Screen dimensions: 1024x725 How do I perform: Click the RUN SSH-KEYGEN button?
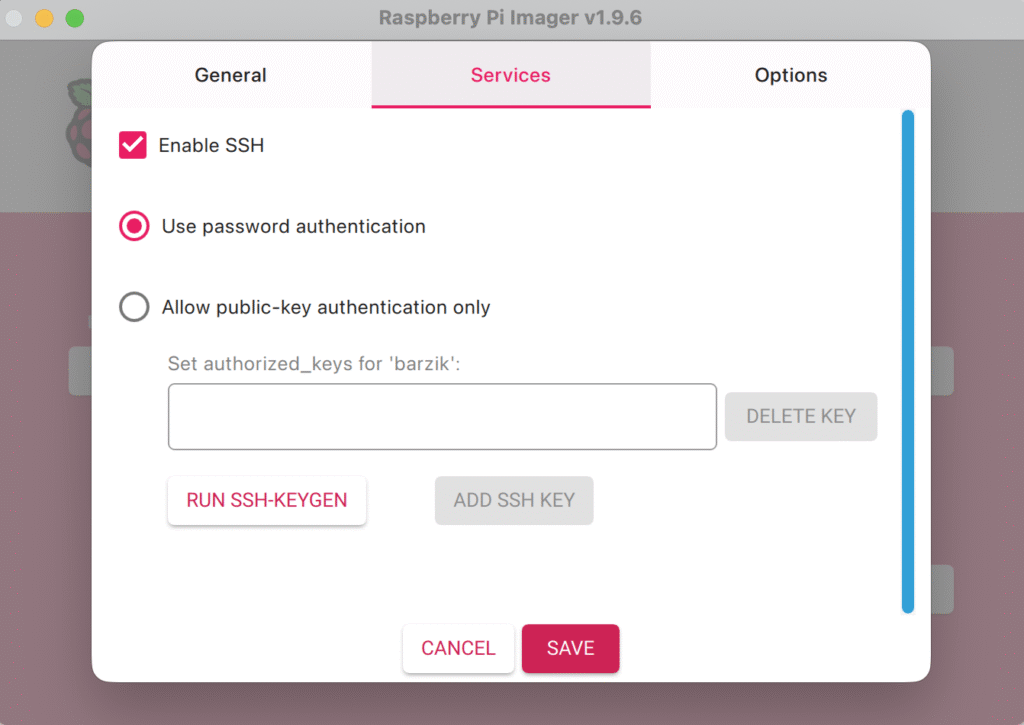click(266, 500)
